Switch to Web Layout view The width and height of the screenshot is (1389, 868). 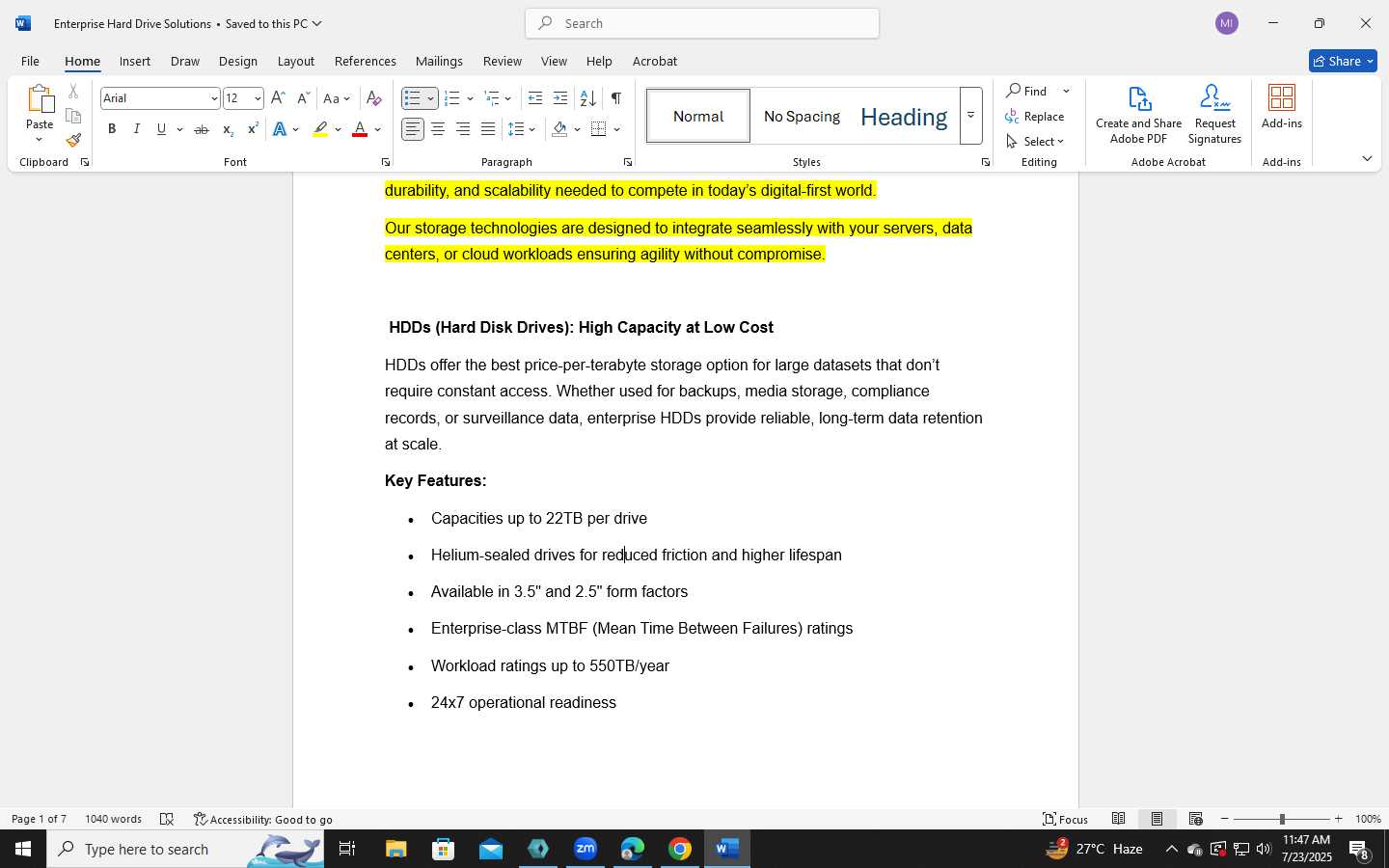point(1196,819)
